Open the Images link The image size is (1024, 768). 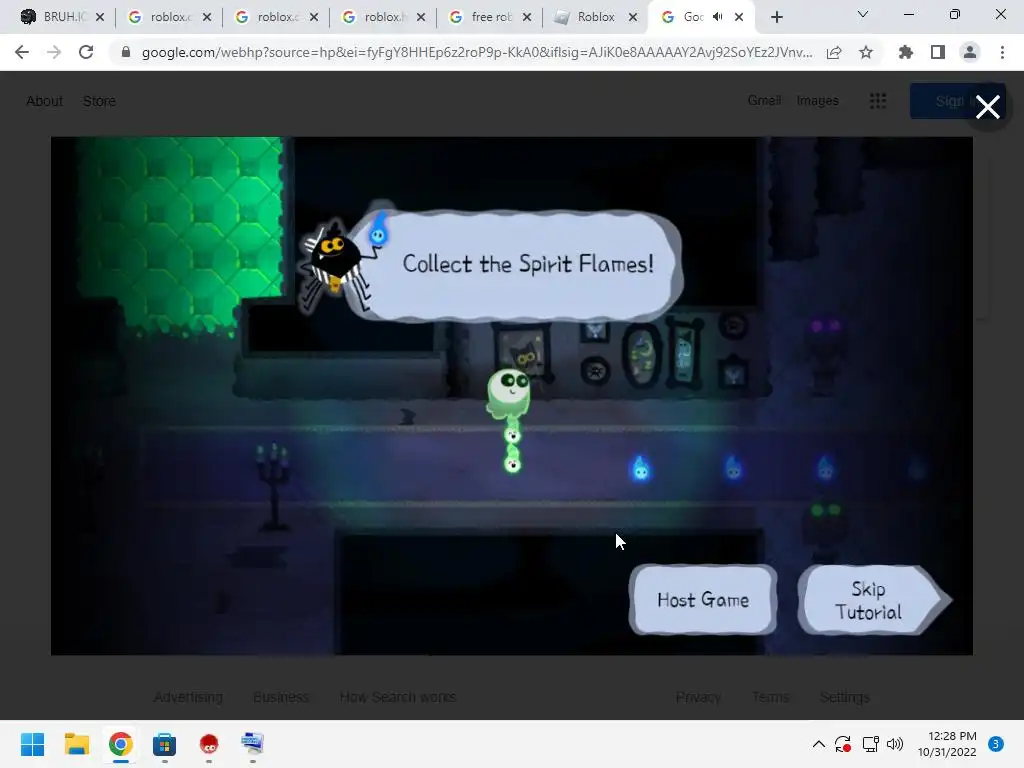(x=818, y=101)
